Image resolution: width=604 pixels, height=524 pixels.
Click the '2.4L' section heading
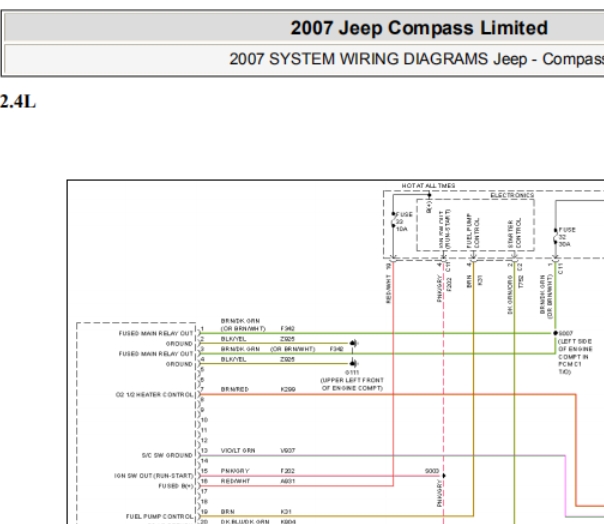pos(18,102)
